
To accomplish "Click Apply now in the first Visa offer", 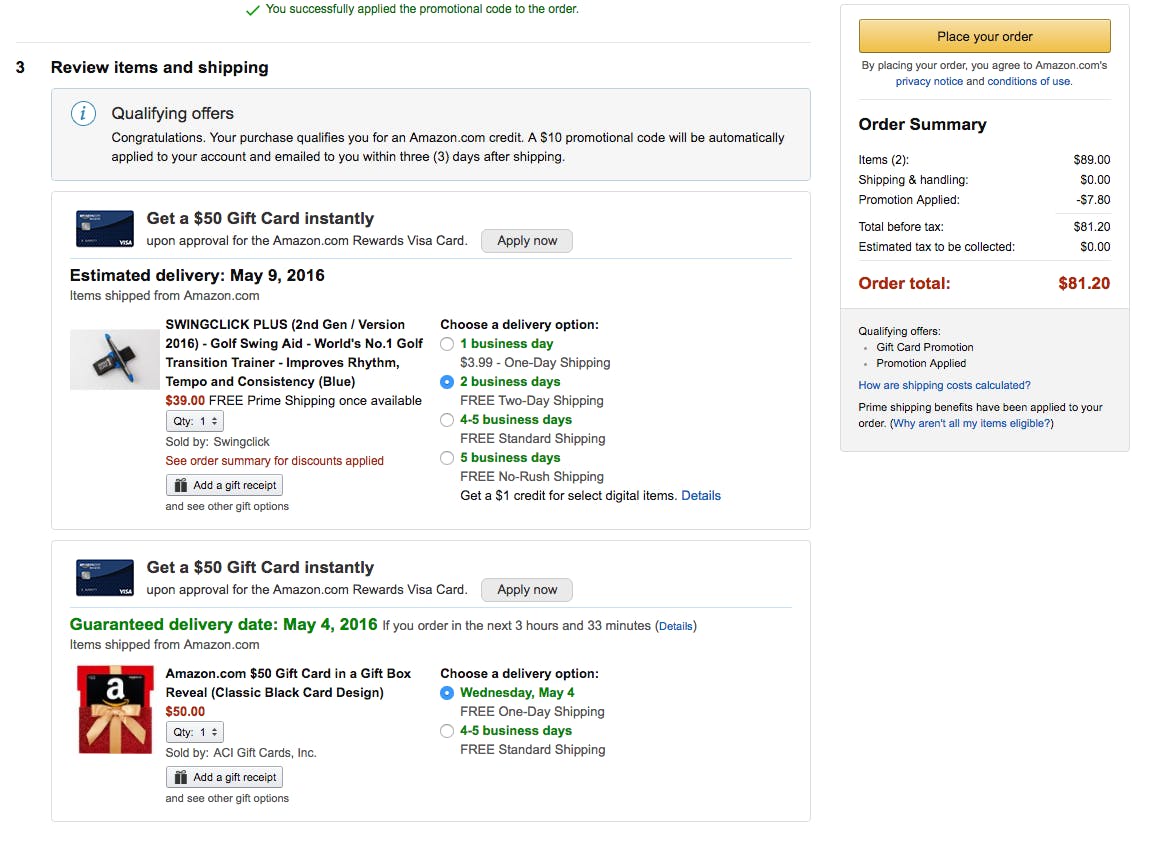I will (x=527, y=241).
